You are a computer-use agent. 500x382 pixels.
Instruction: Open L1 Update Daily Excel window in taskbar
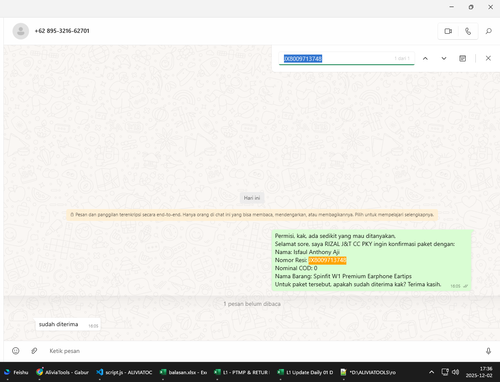pos(305,372)
